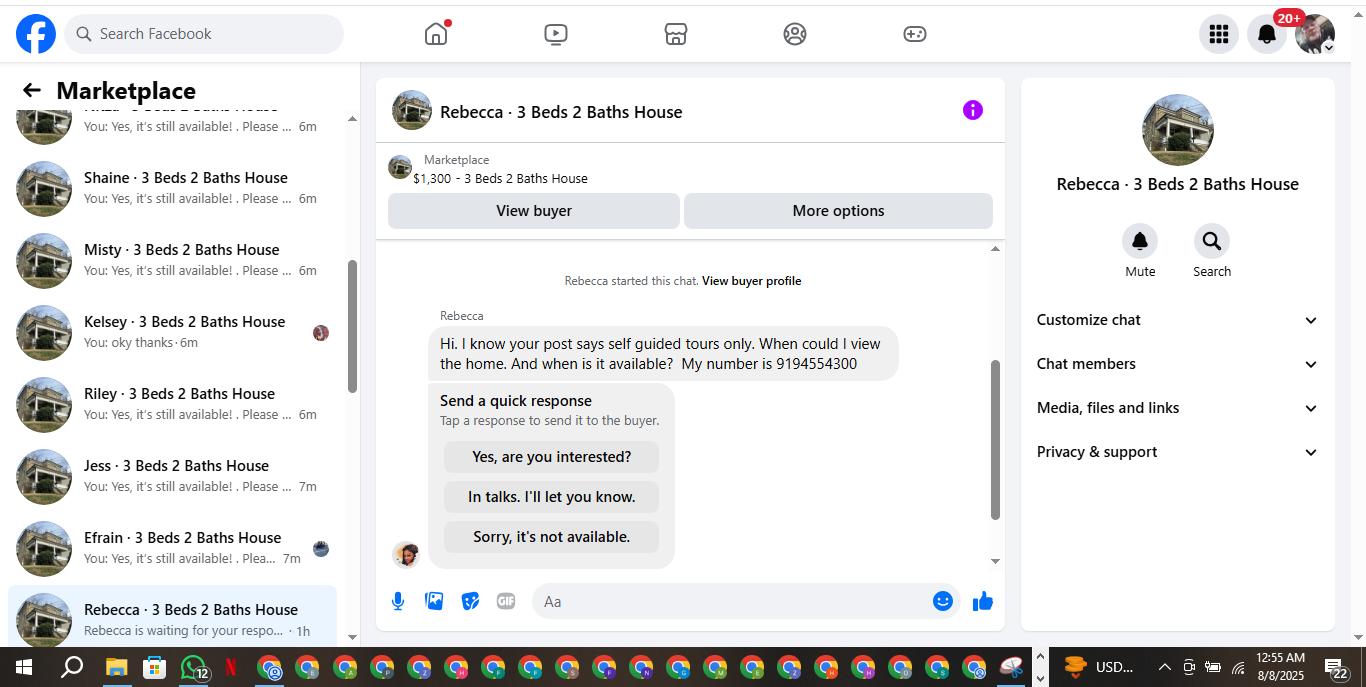Screen dimensions: 1366x687
Task: Open the Facebook apps grid menu
Action: tap(1218, 34)
